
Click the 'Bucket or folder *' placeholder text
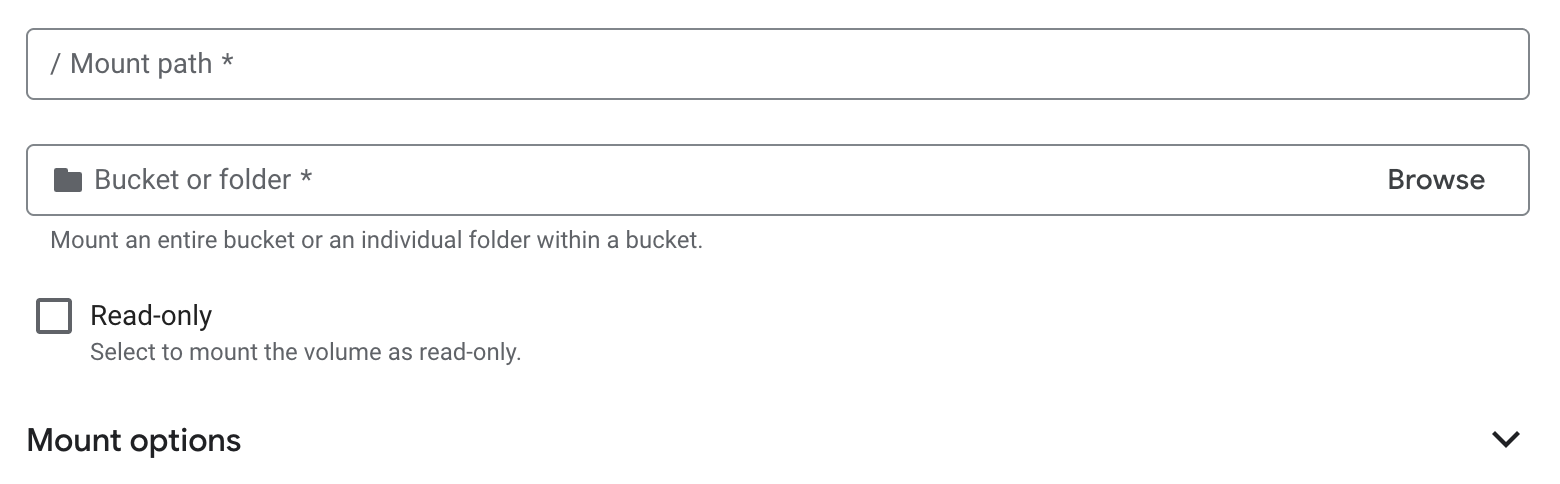(192, 180)
